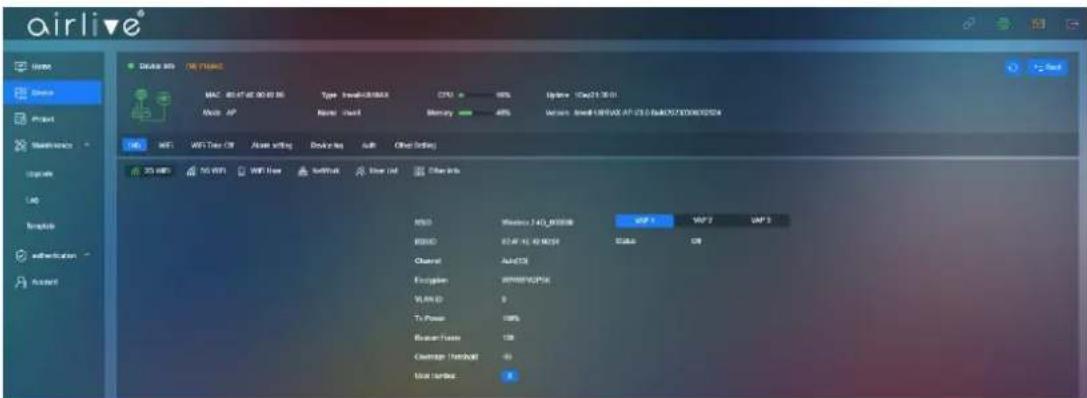Open the User List sub-tab
Viewport: 1087px width, 398px height.
point(377,171)
